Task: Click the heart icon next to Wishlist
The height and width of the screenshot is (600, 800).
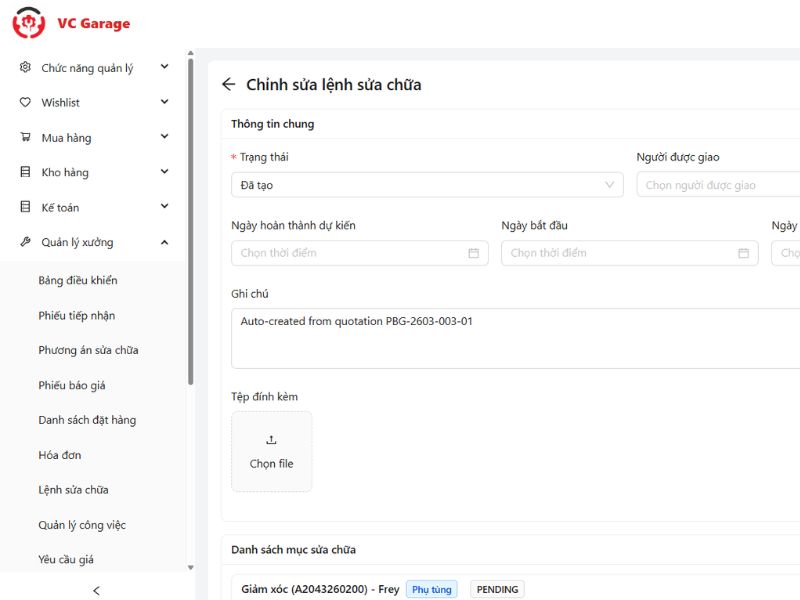Action: [x=25, y=103]
